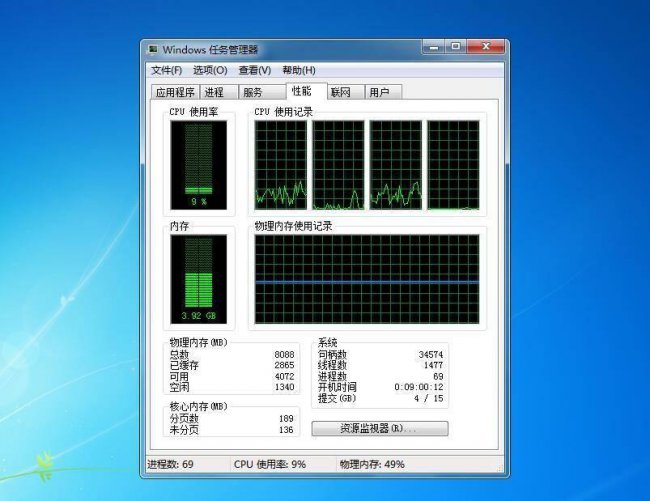Click status bar text CPU 使用率: 9%
This screenshot has height=501, width=650.
(x=270, y=464)
